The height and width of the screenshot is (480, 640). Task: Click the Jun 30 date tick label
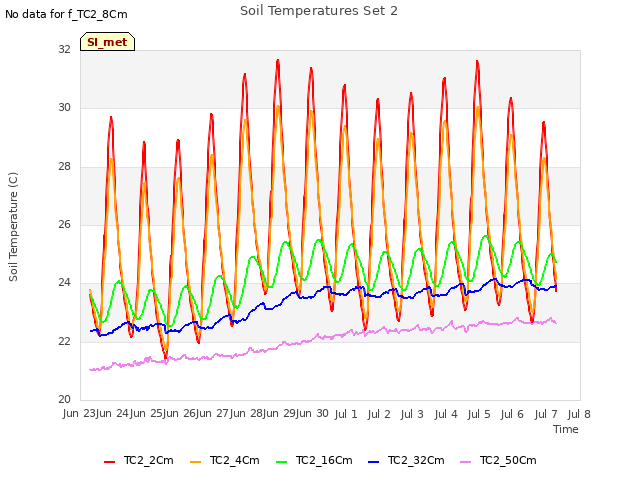click(312, 413)
